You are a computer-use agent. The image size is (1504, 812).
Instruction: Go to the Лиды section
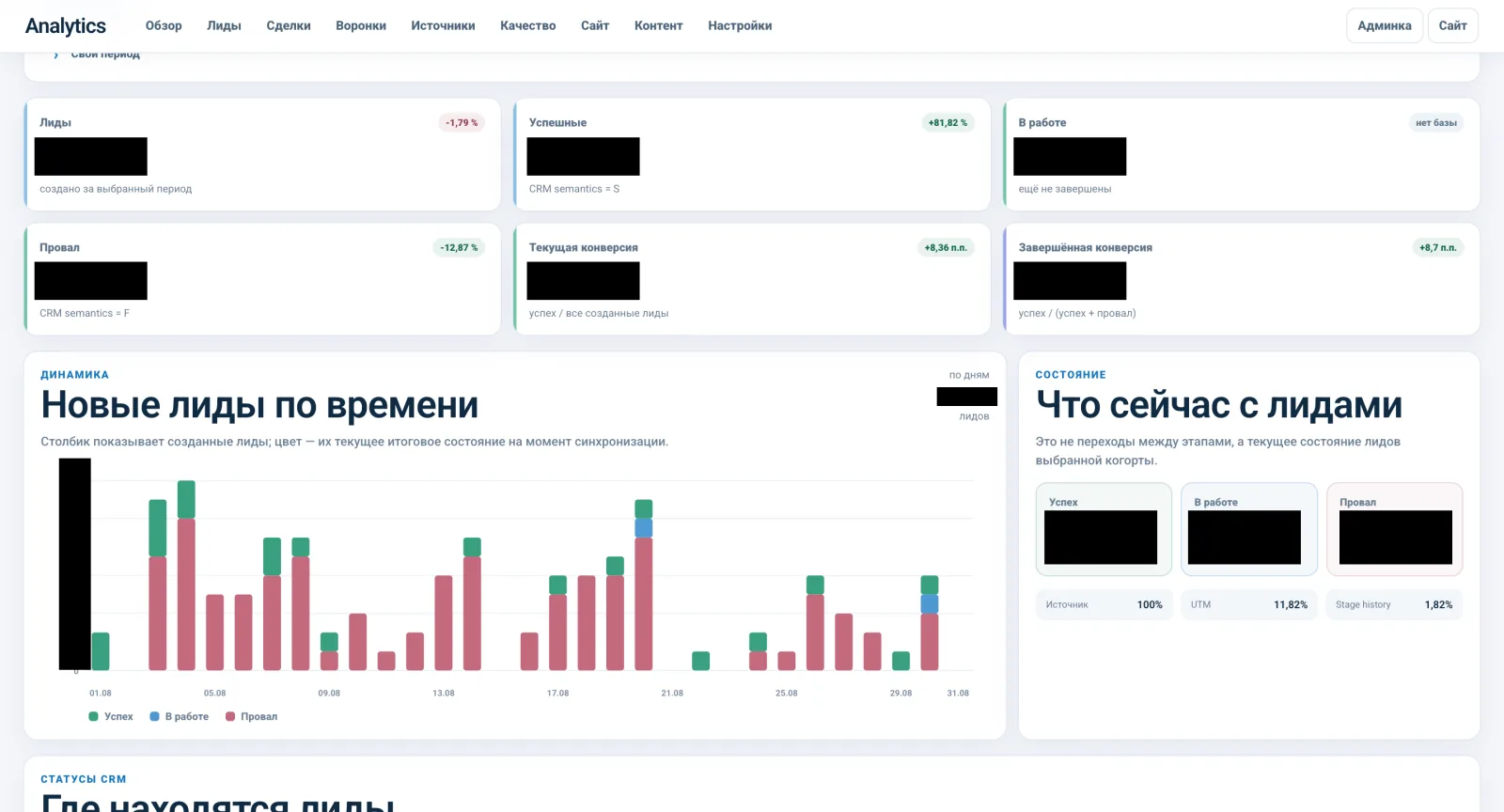click(x=224, y=26)
